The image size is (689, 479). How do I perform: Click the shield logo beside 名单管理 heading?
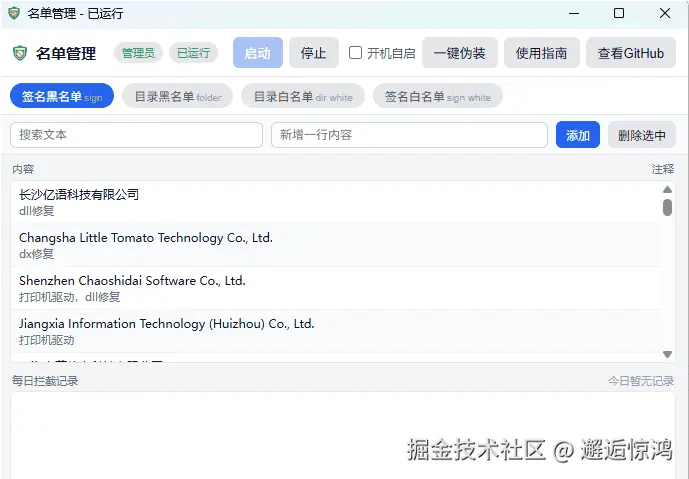pyautogui.click(x=20, y=53)
